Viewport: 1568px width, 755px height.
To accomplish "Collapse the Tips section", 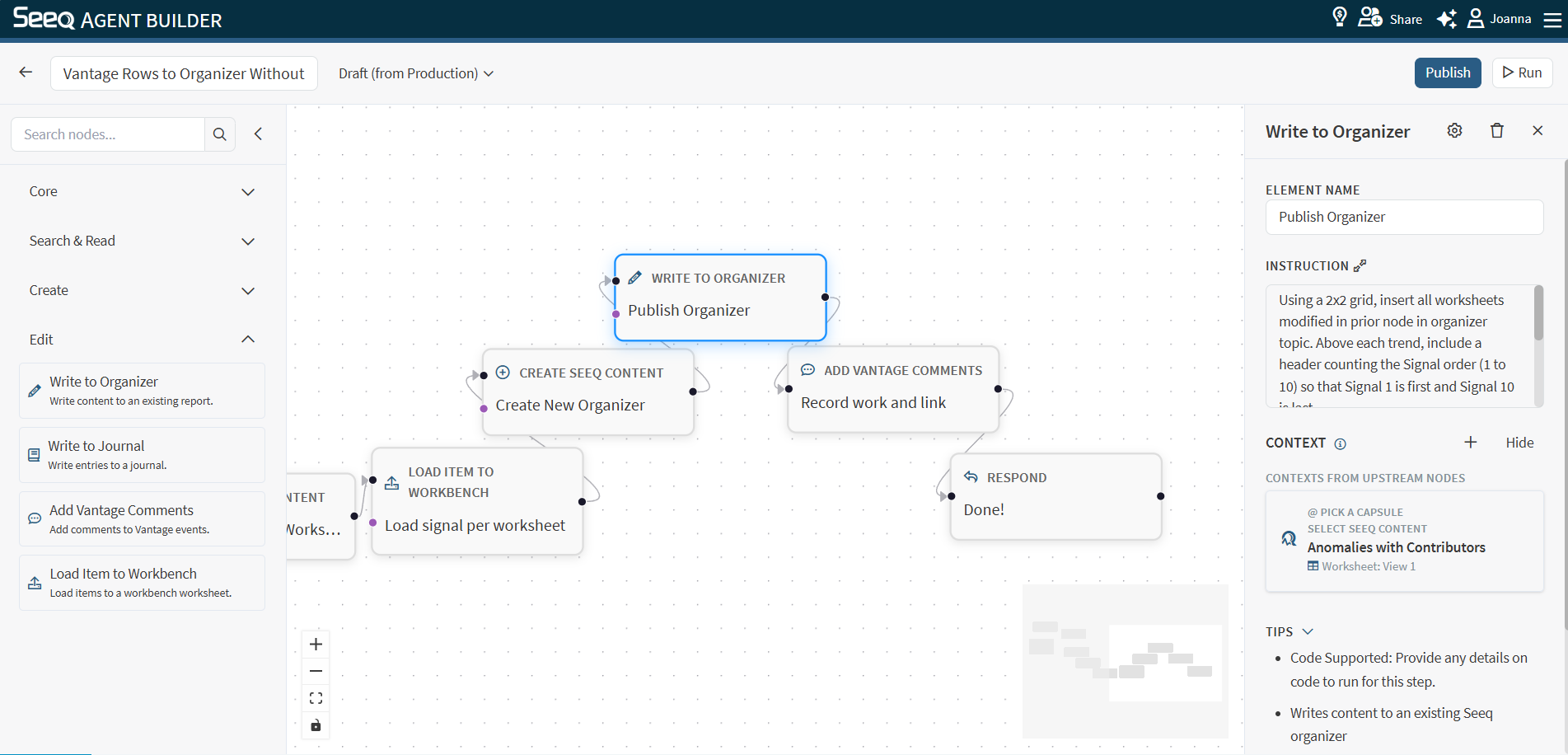I will coord(1307,631).
